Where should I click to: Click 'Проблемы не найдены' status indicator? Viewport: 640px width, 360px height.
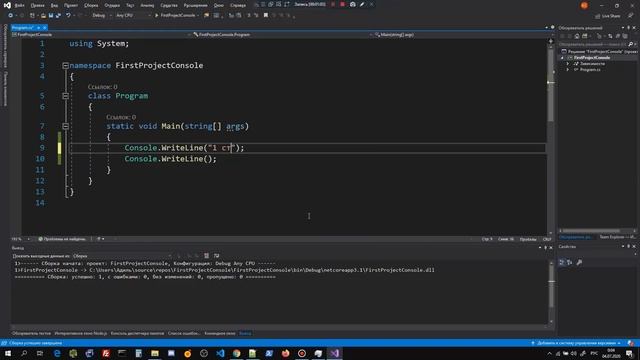point(62,239)
